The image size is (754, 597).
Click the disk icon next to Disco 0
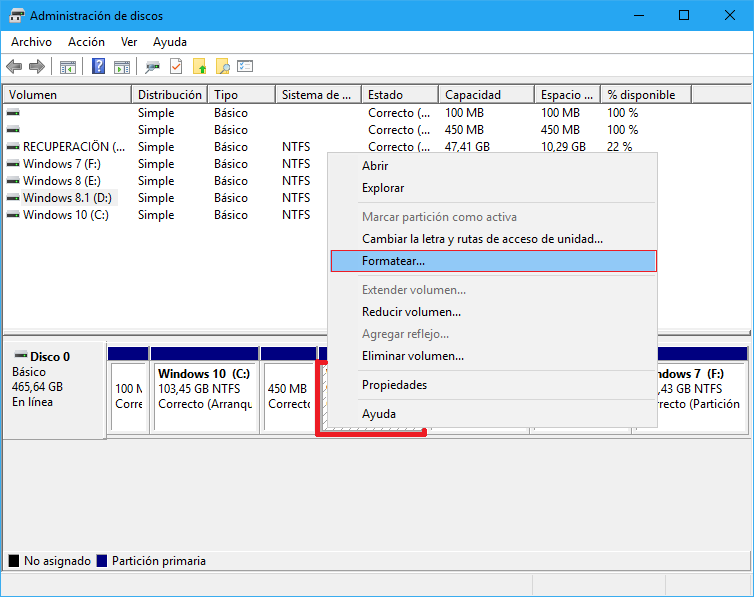pyautogui.click(x=21, y=356)
